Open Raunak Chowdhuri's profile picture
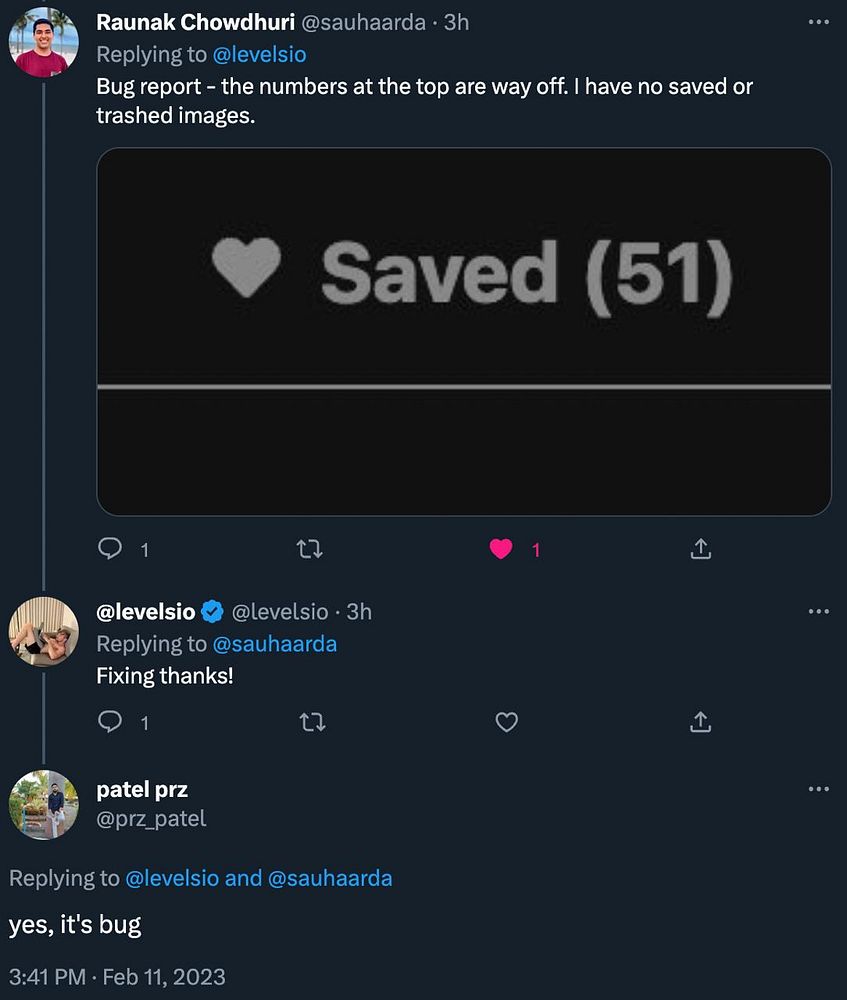This screenshot has width=847, height=1000. pyautogui.click(x=43, y=43)
